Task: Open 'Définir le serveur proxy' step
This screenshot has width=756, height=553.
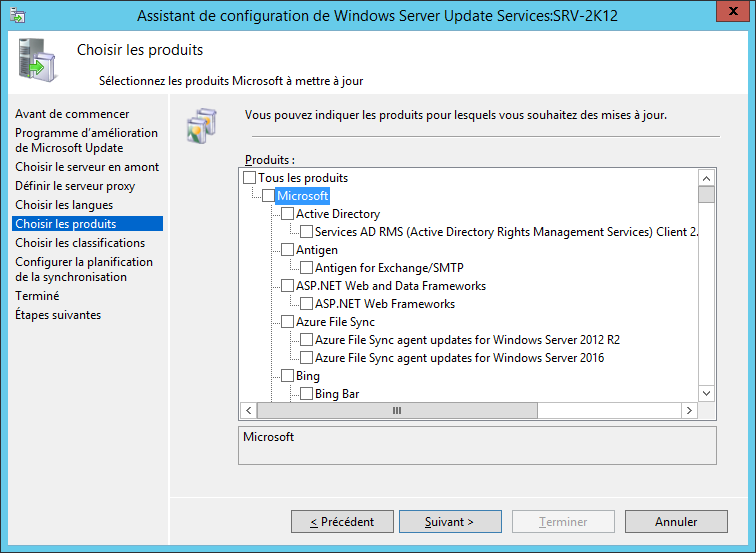Action: (x=75, y=186)
